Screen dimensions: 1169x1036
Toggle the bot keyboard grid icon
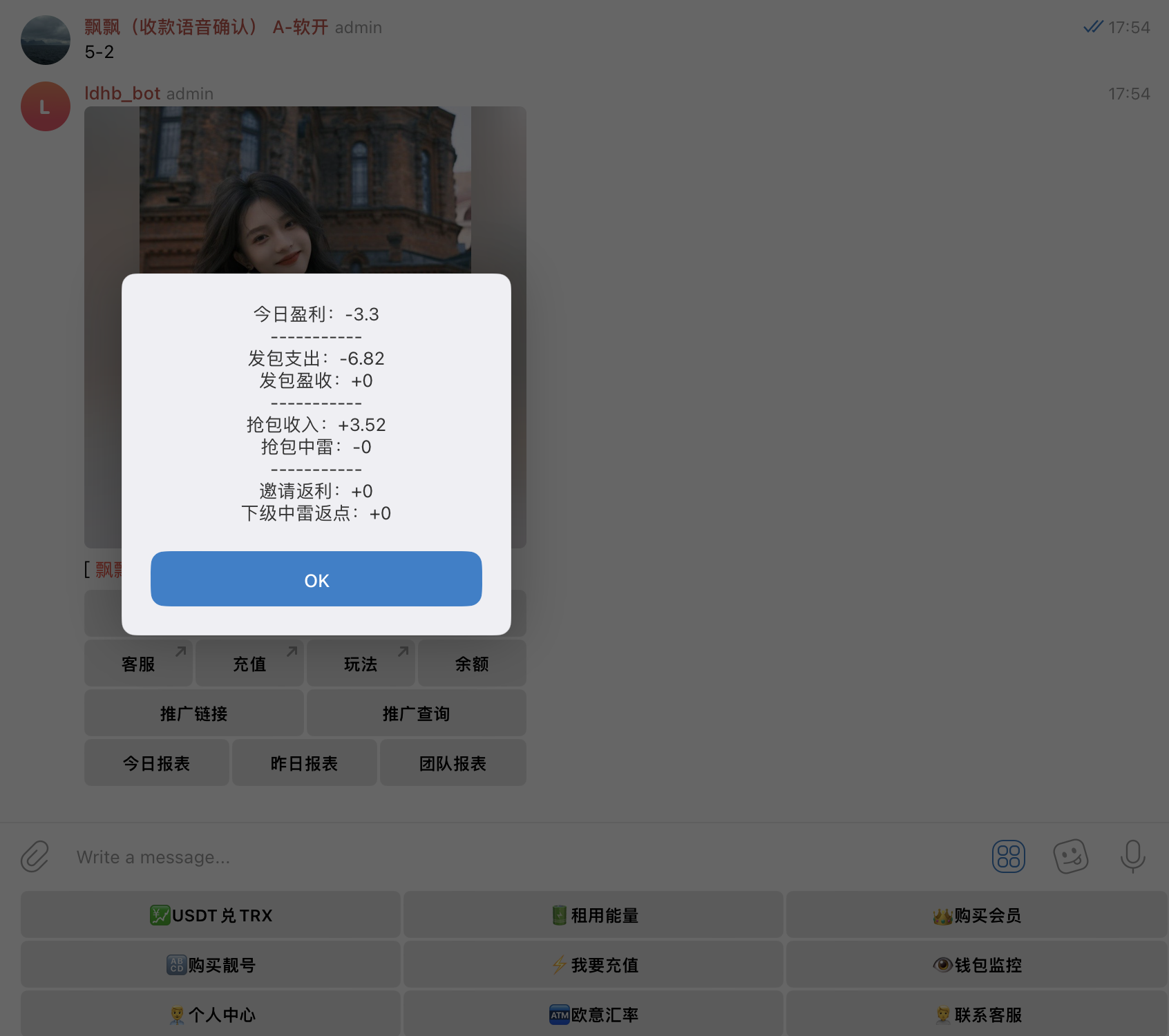pos(1008,856)
